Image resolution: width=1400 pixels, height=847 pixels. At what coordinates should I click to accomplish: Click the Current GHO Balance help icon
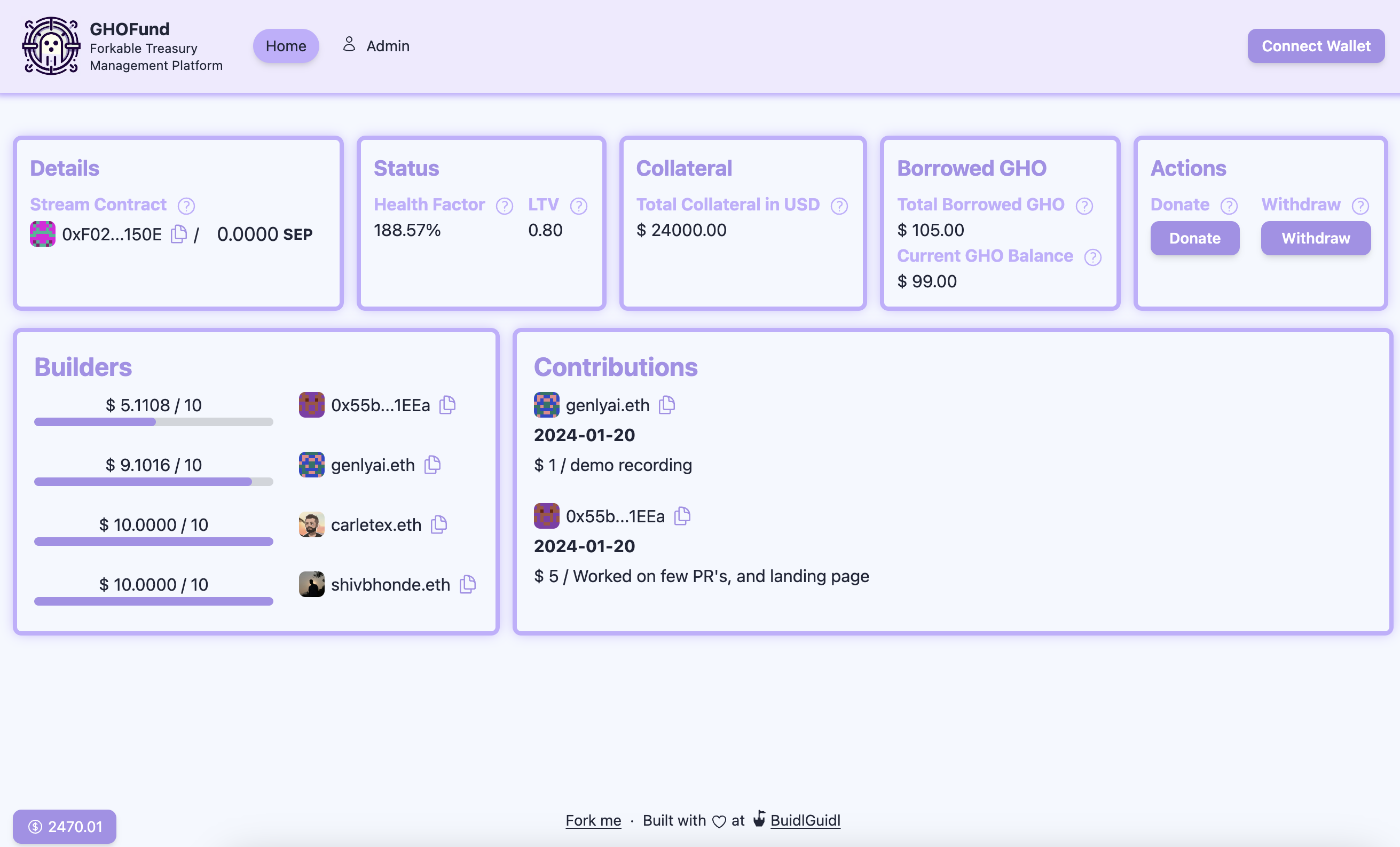click(x=1093, y=257)
